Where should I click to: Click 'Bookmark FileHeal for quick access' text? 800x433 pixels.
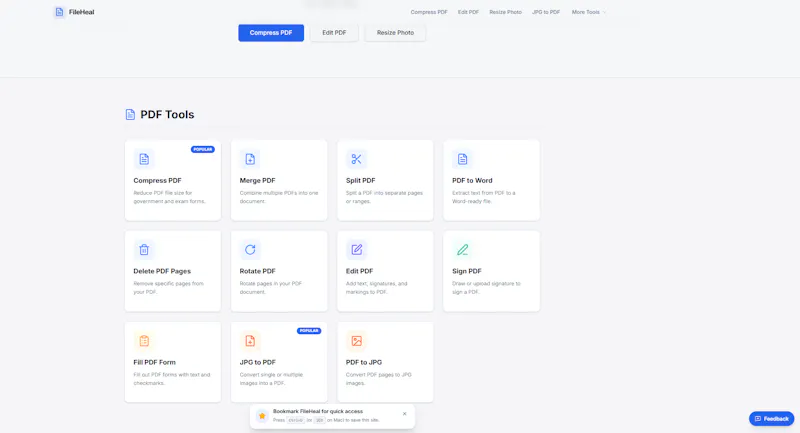(318, 411)
